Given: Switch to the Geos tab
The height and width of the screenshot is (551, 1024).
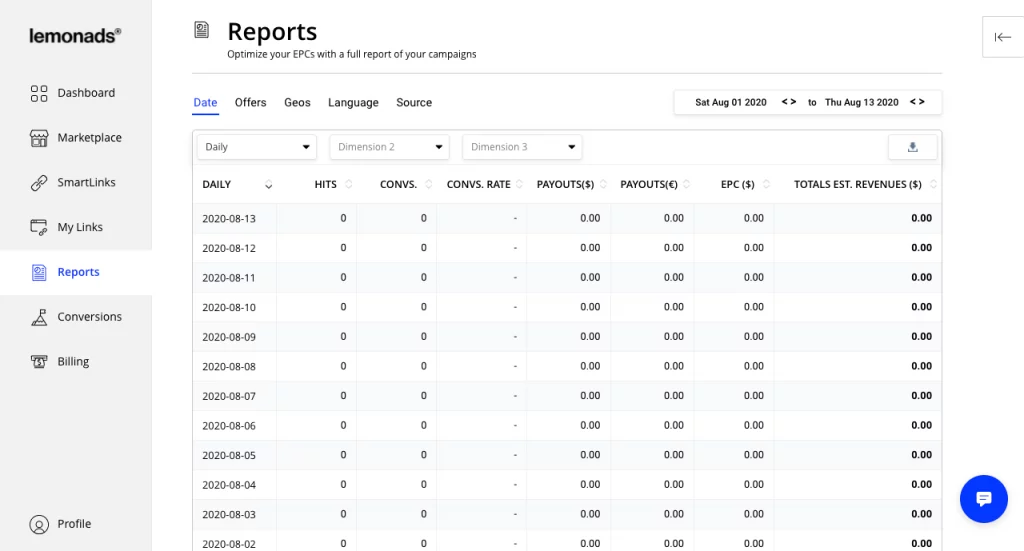Looking at the screenshot, I should 297,103.
